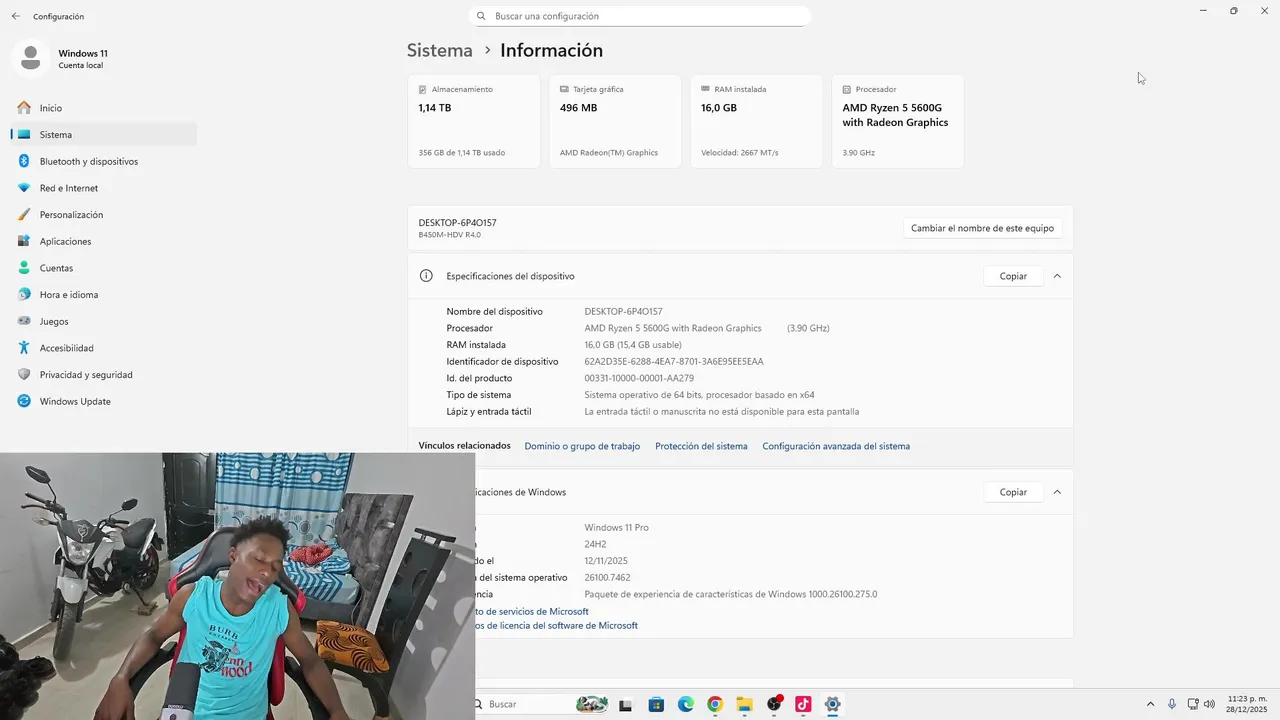Click the Aplicaciones icon in sidebar
1280x720 pixels.
(24, 241)
